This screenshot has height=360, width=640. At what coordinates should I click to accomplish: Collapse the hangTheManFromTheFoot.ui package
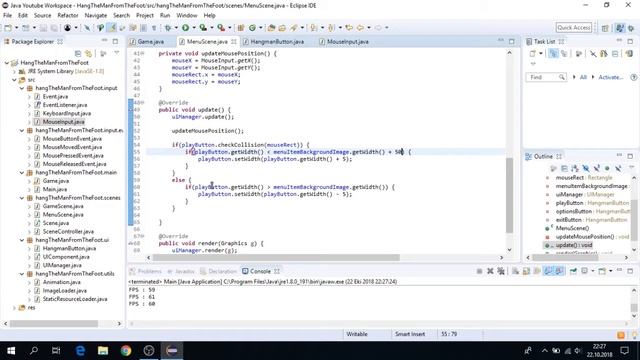(x=22, y=240)
